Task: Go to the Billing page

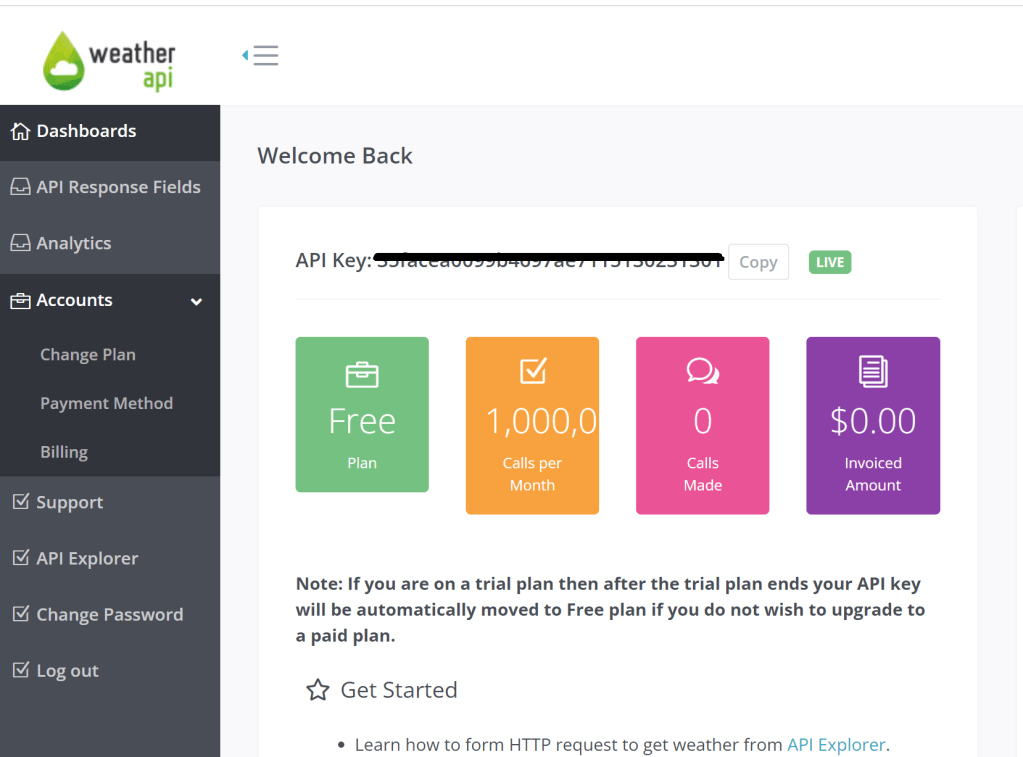Action: pos(64,452)
